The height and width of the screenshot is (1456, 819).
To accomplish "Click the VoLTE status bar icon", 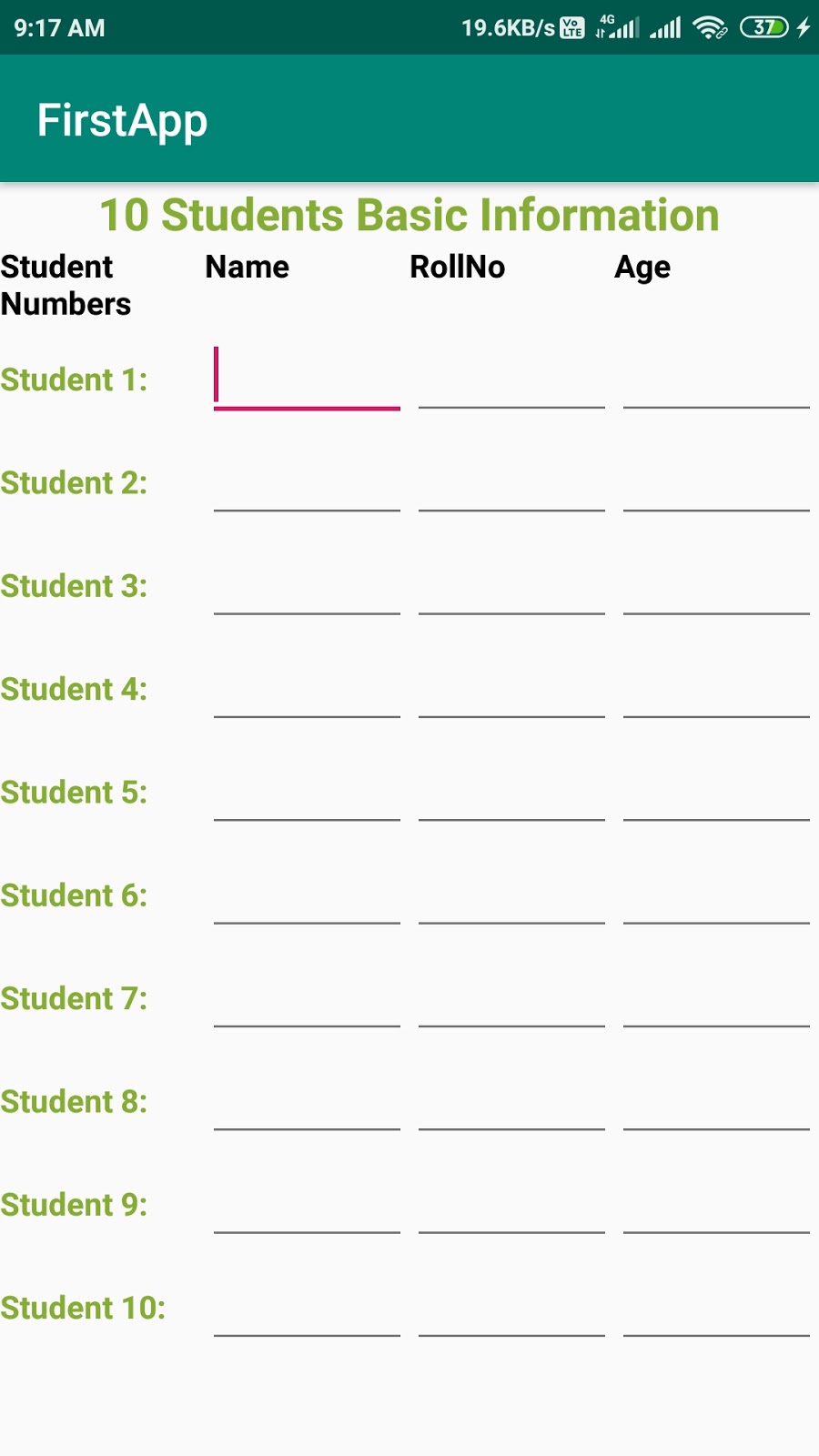I will click(x=571, y=28).
